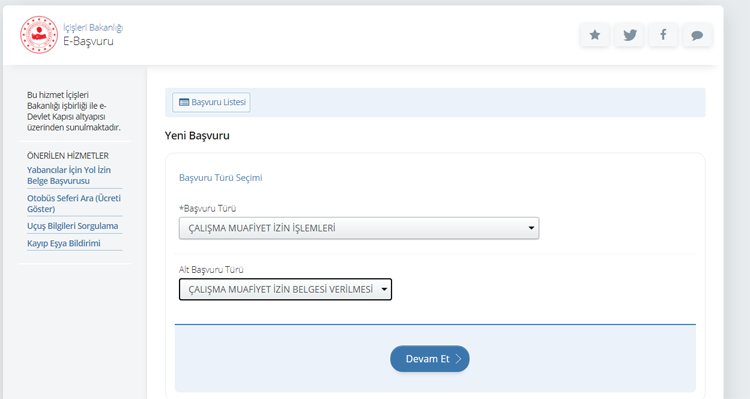This screenshot has height=399, width=750.
Task: Share on Twitter via bird icon
Action: (x=629, y=35)
